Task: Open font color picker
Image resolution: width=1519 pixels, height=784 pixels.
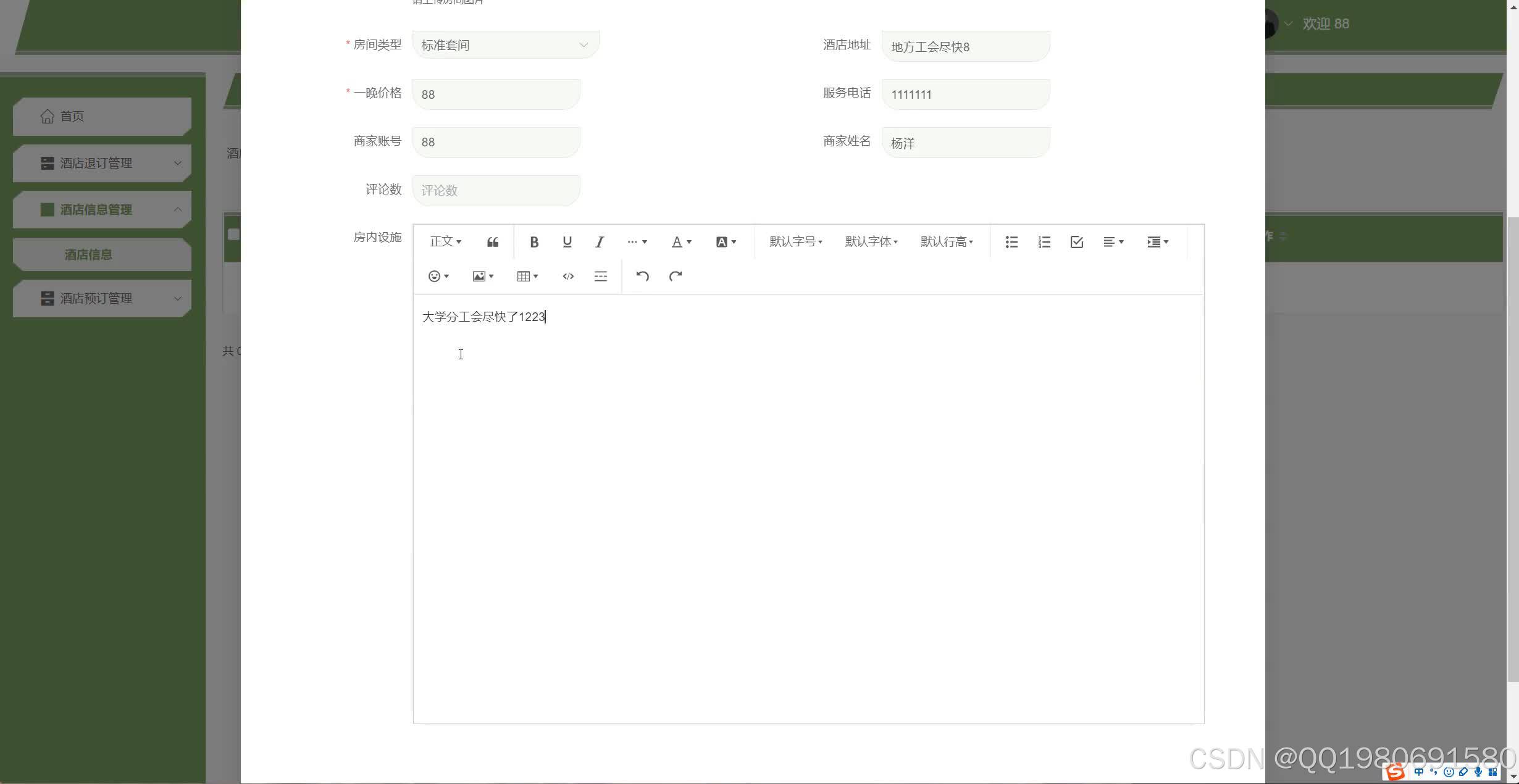Action: click(x=680, y=242)
